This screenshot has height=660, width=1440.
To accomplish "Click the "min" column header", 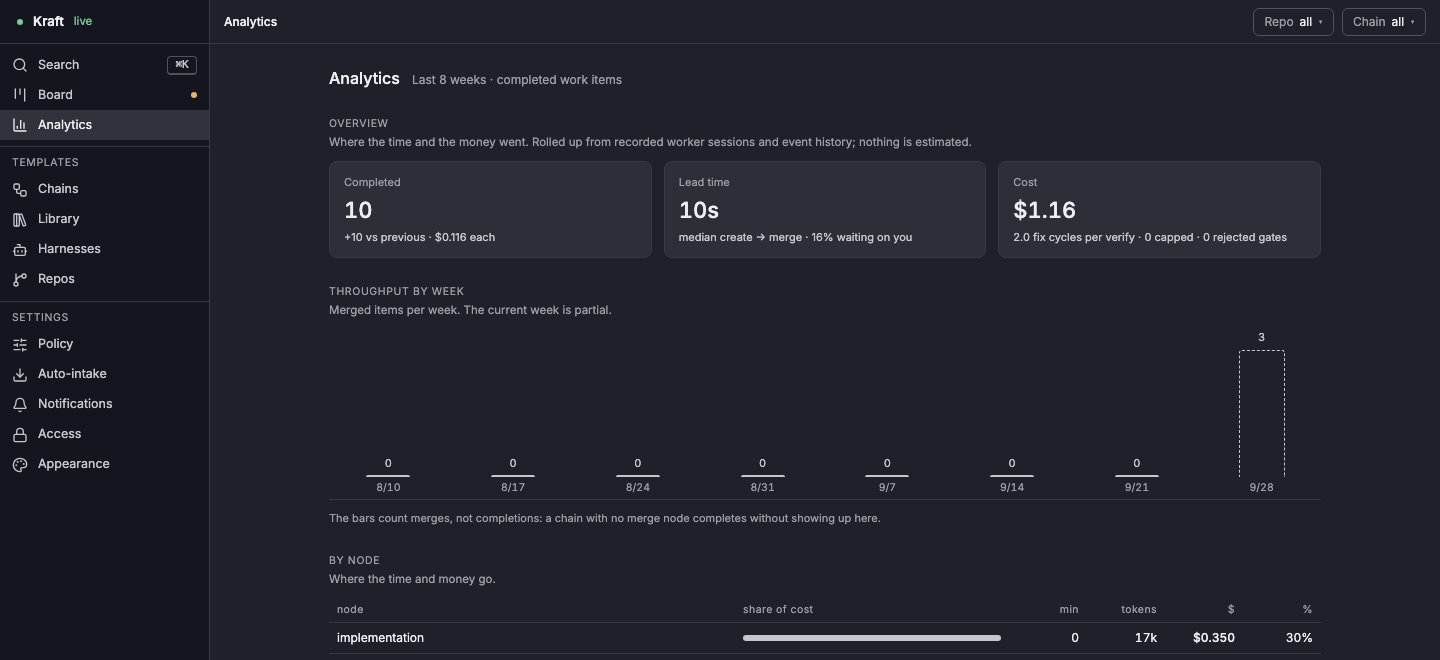I will coord(1069,609).
